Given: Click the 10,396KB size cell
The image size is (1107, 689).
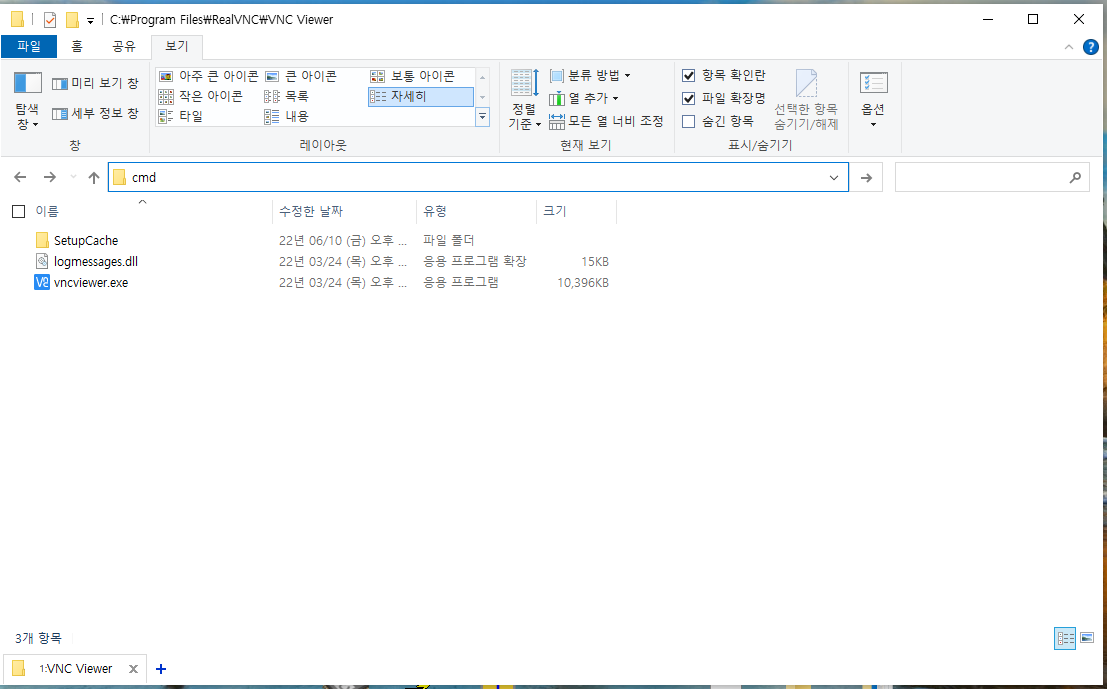Looking at the screenshot, I should (x=582, y=282).
